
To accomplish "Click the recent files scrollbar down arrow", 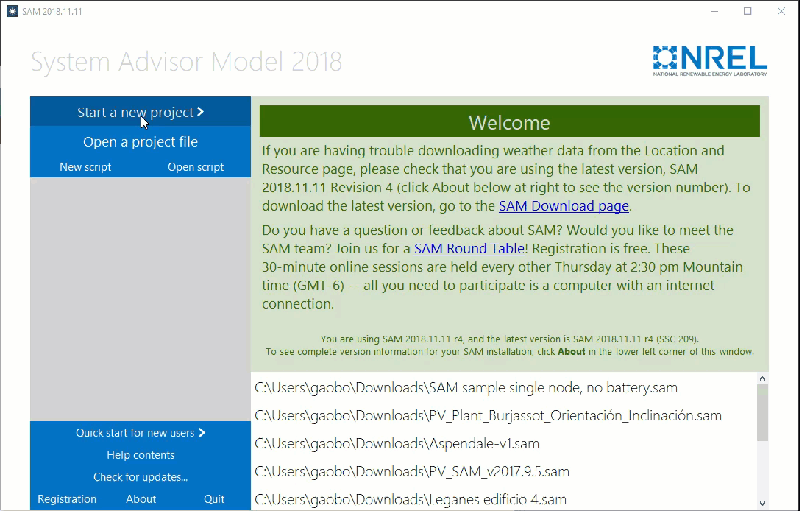I will pos(762,503).
